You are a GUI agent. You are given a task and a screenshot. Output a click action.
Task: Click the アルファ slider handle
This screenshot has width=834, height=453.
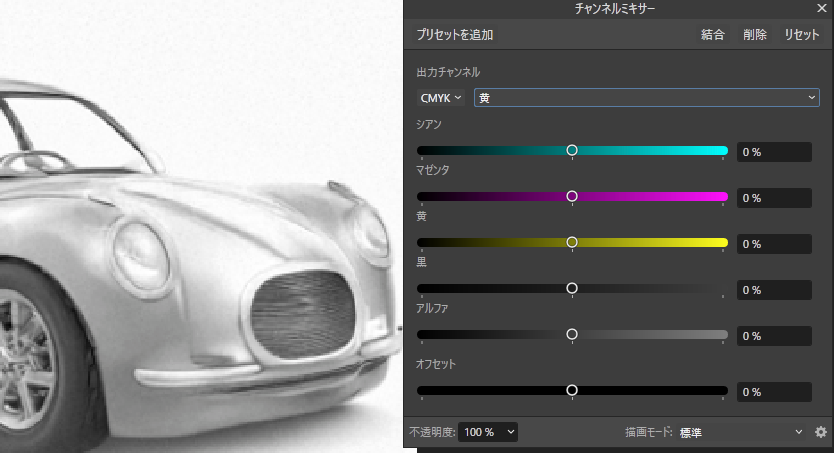[x=572, y=334]
